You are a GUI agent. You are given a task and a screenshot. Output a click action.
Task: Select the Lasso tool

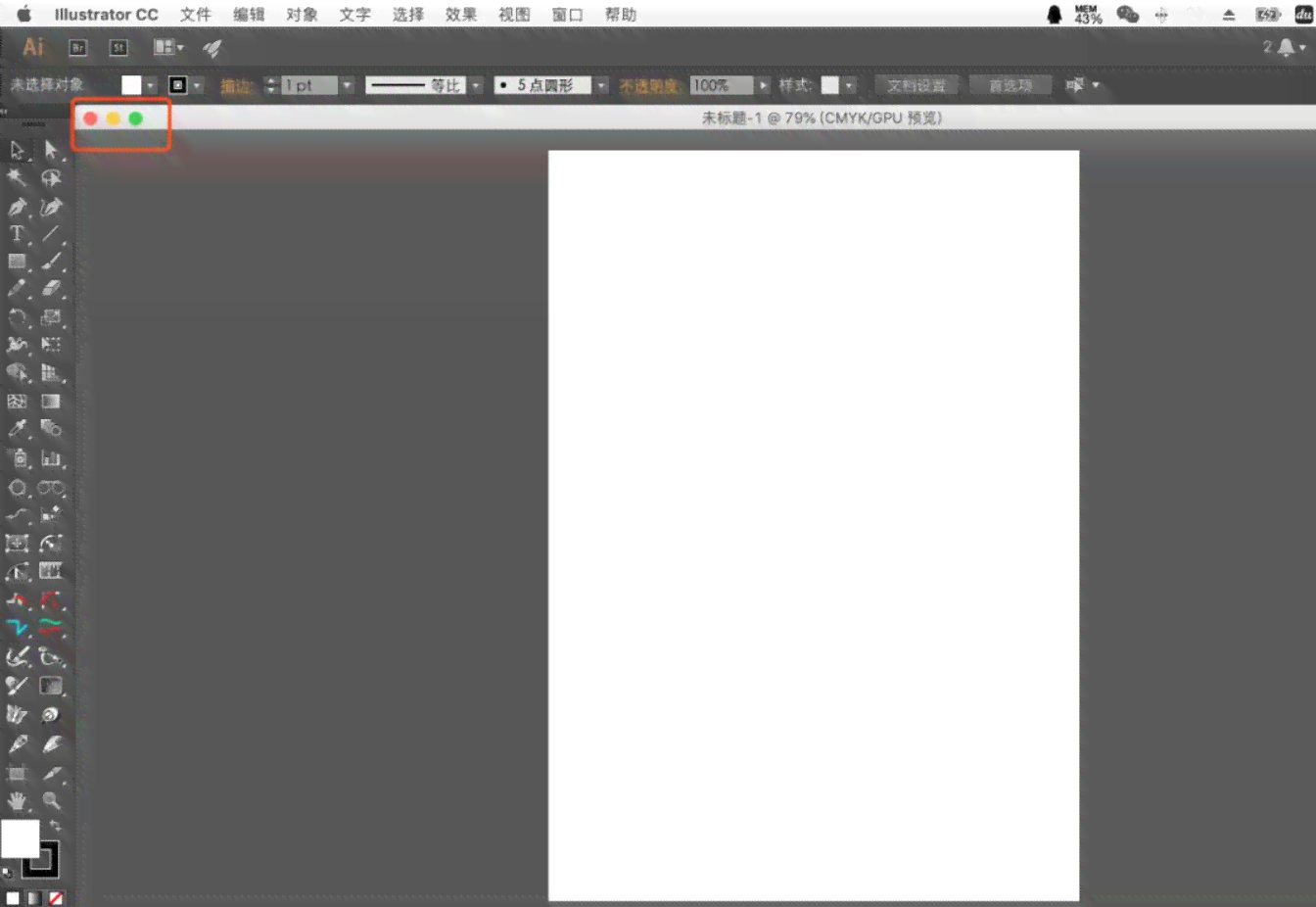(x=51, y=178)
